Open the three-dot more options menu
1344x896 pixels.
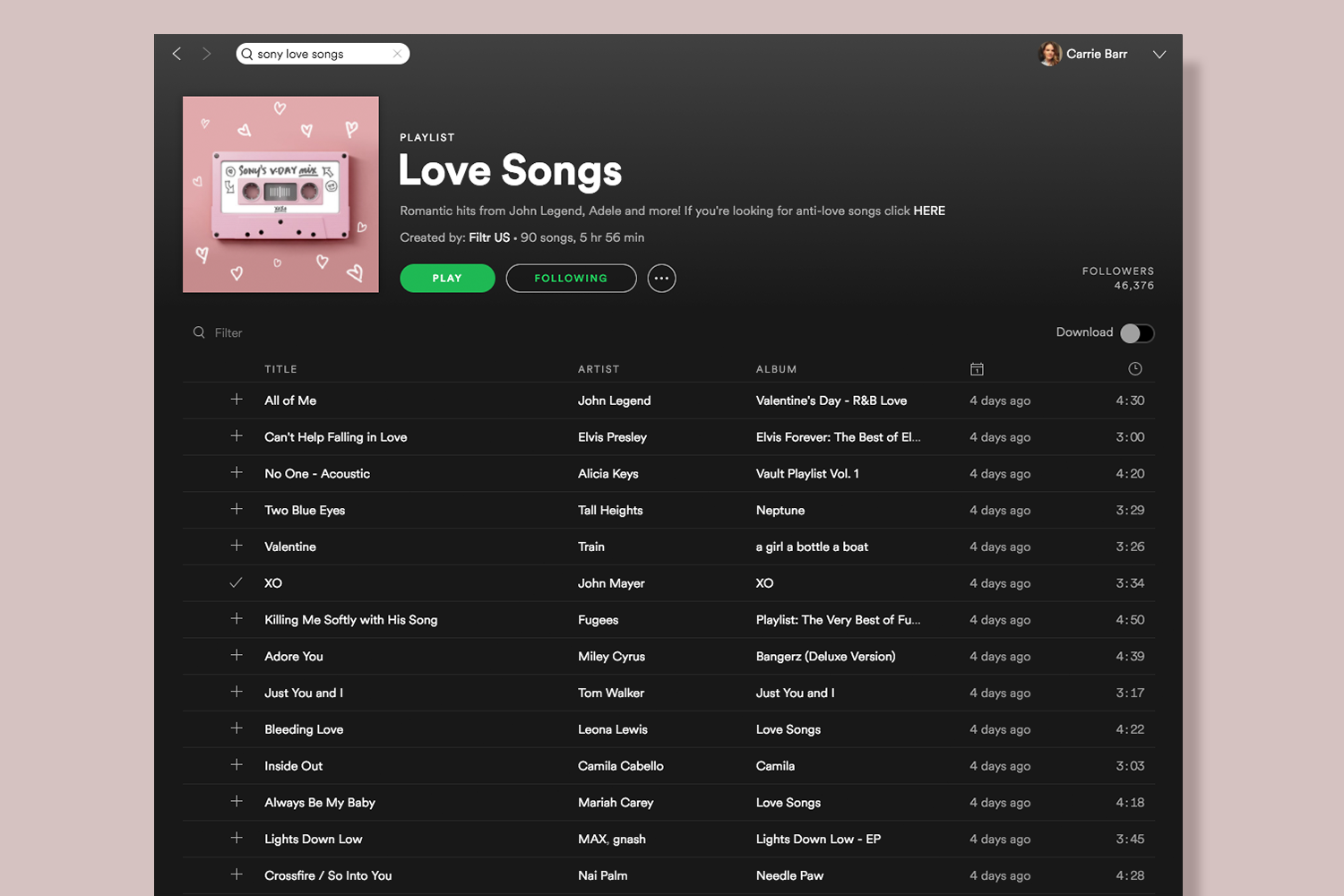(x=661, y=279)
